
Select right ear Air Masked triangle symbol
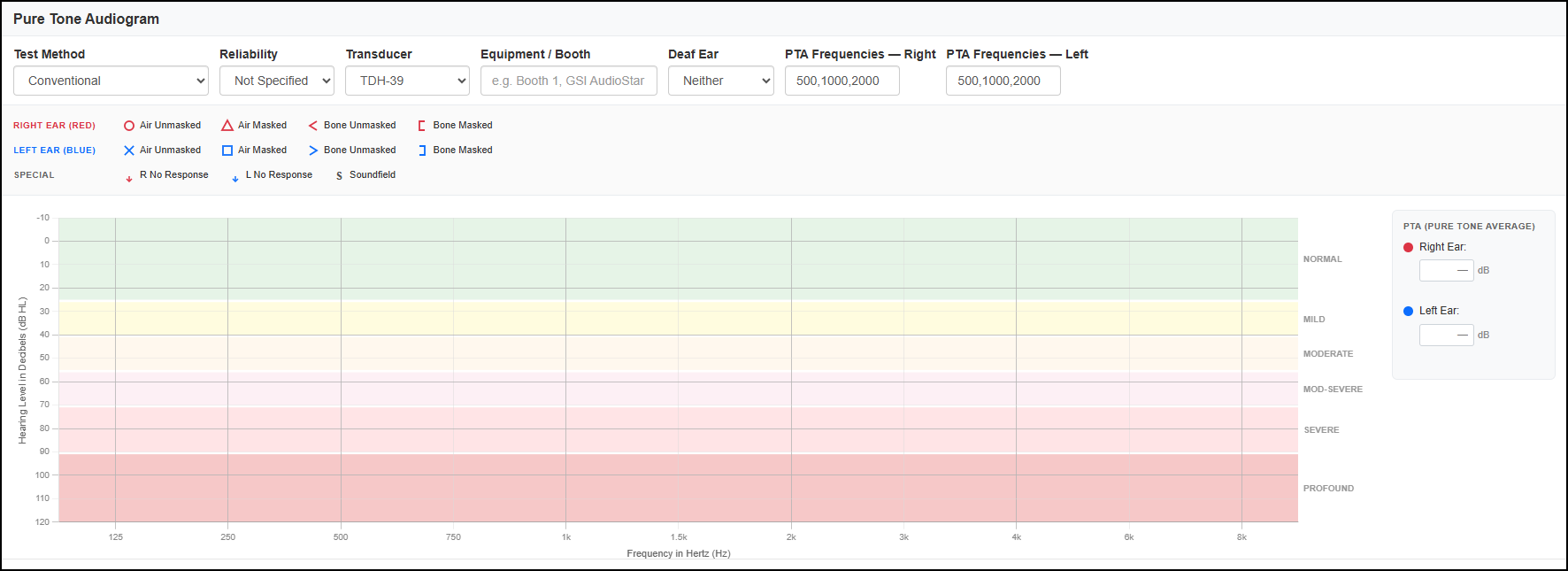click(x=227, y=126)
